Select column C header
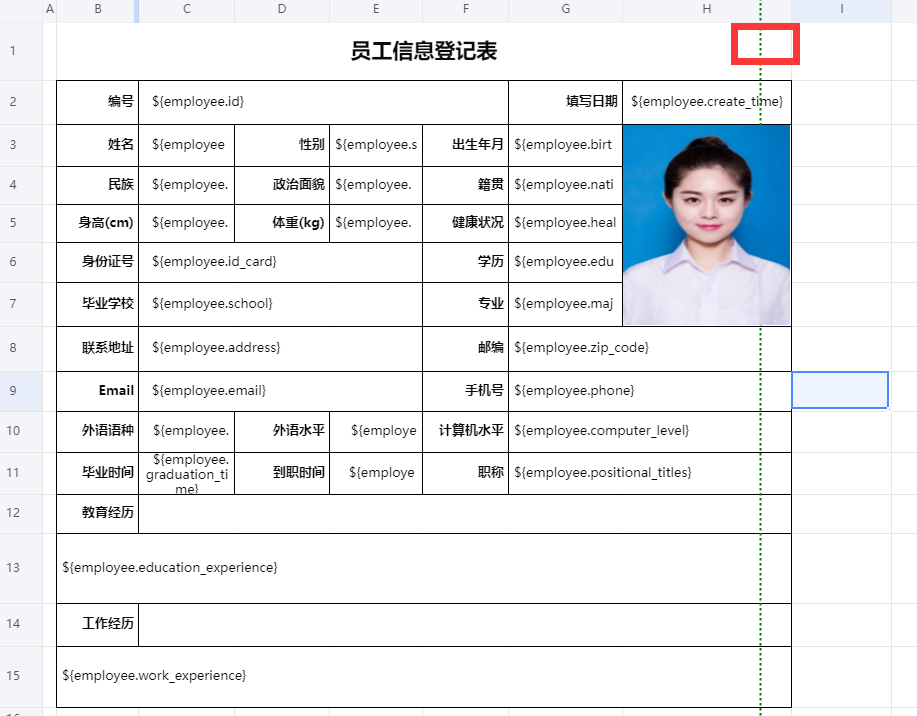Image resolution: width=917 pixels, height=716 pixels. click(x=187, y=9)
